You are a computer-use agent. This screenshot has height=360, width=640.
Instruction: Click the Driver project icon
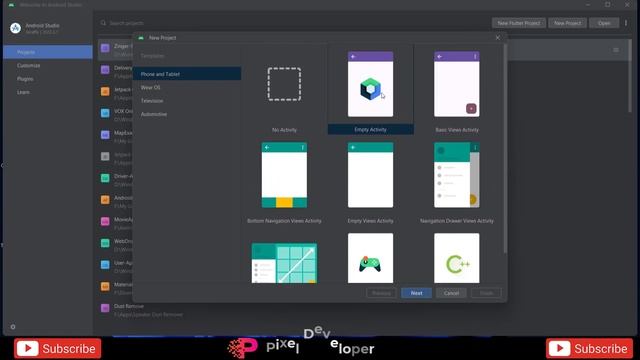click(105, 178)
